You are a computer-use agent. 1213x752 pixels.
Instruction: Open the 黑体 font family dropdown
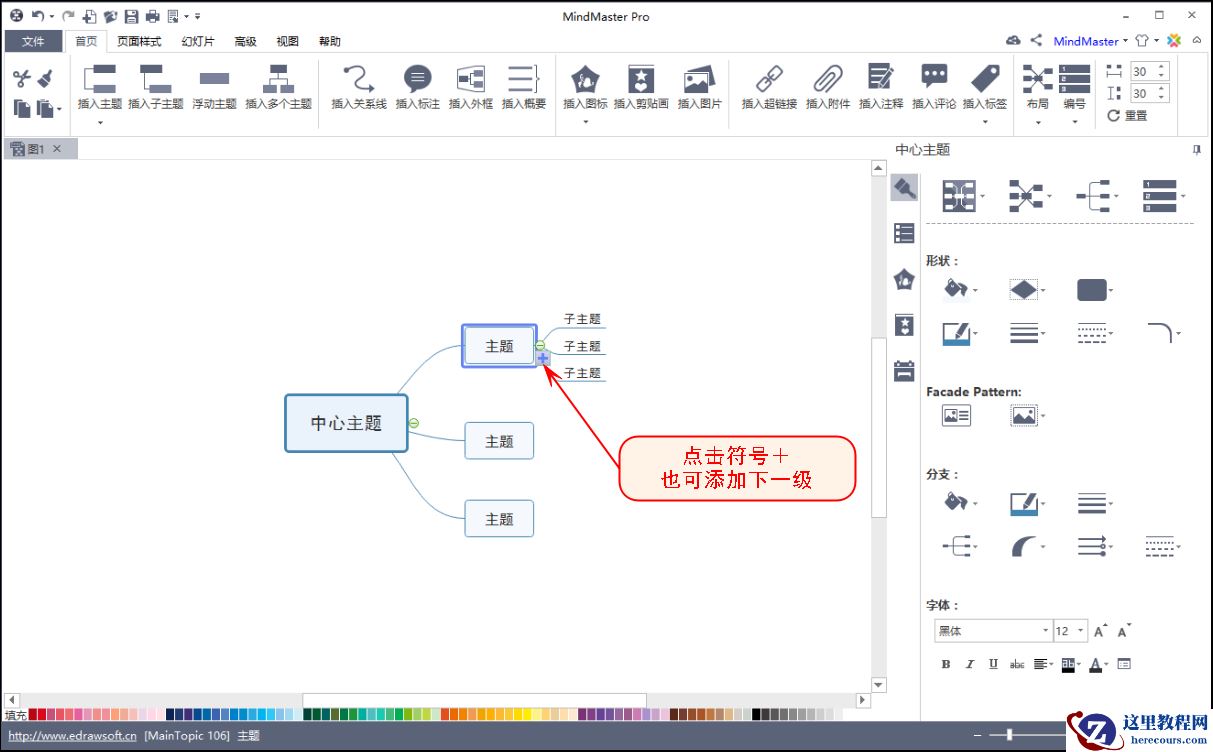(1044, 630)
